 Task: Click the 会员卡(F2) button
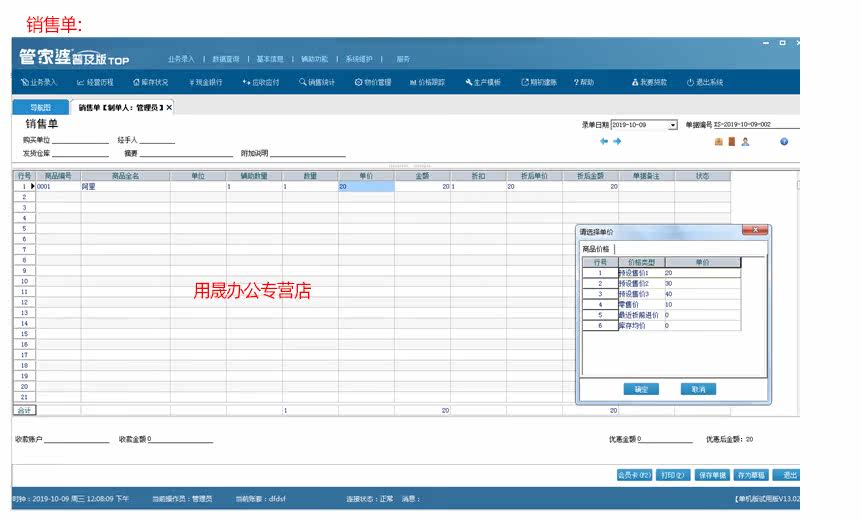[634, 475]
